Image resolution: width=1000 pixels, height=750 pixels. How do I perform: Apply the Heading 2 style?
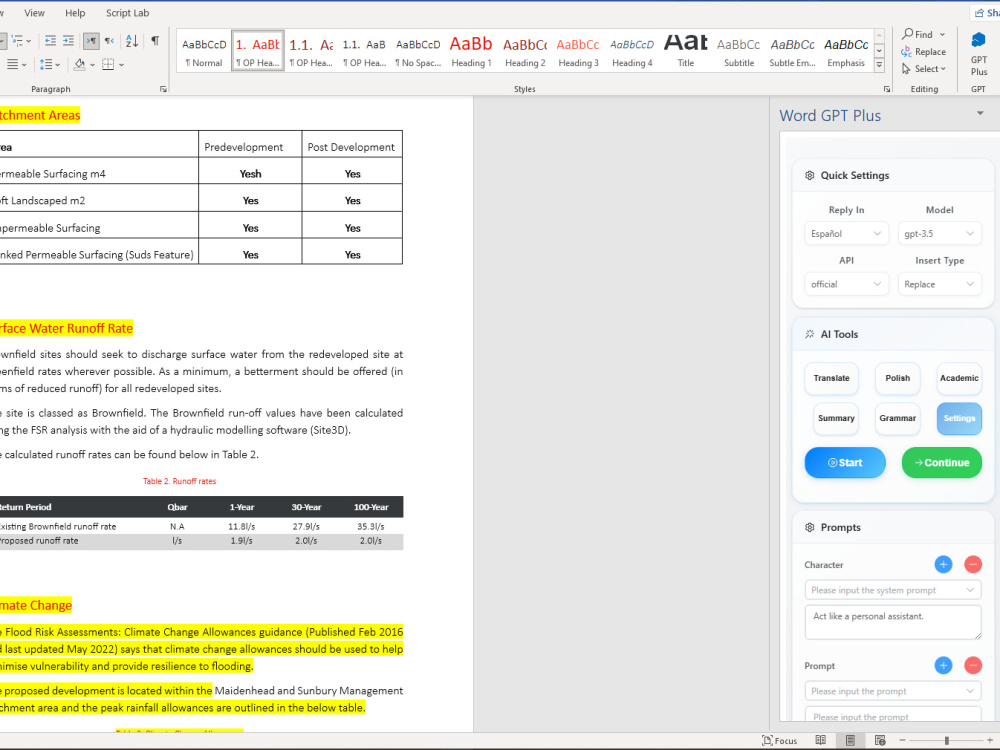coord(525,51)
